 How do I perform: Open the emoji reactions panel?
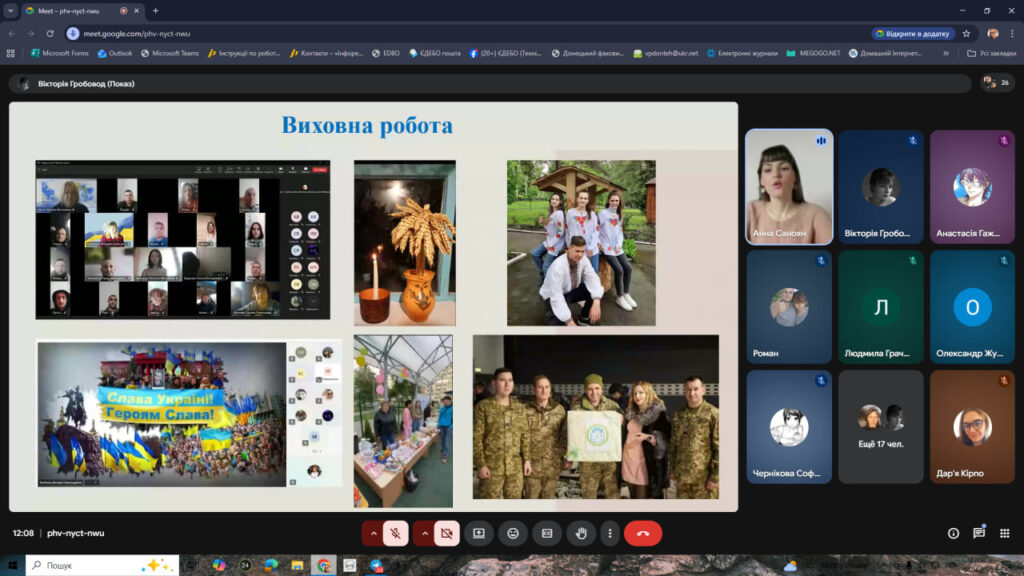point(513,533)
